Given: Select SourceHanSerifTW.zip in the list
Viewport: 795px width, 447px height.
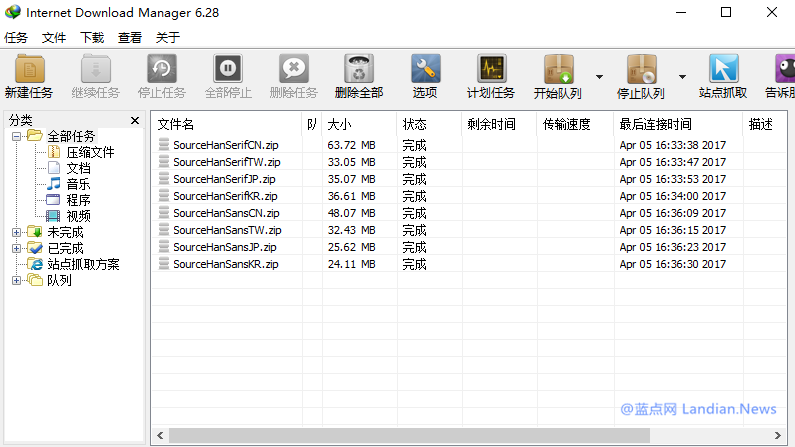Looking at the screenshot, I should tap(227, 162).
